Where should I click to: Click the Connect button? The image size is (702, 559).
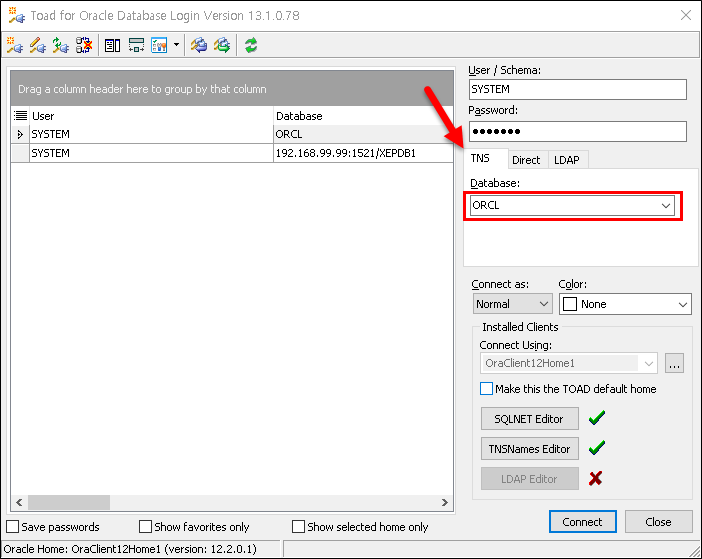(582, 521)
